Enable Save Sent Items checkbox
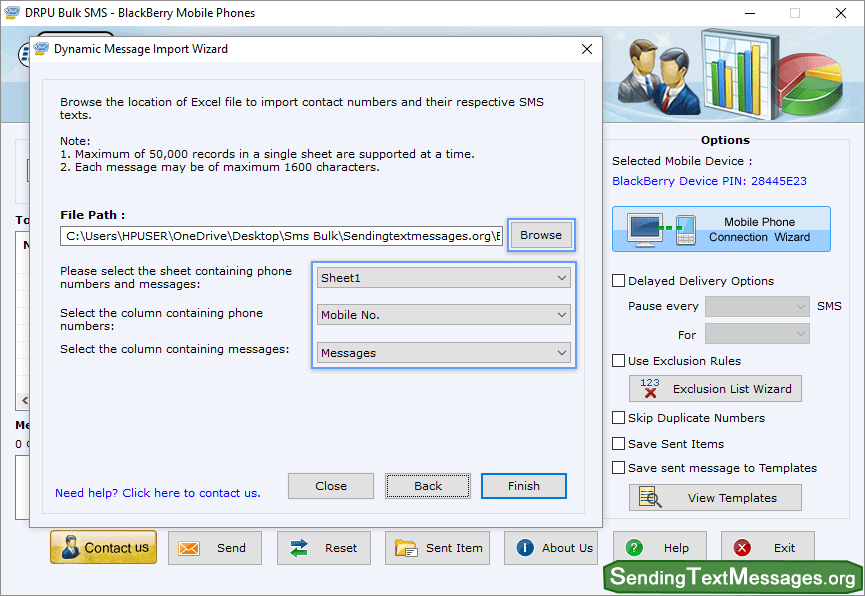Image resolution: width=865 pixels, height=596 pixels. pos(618,443)
